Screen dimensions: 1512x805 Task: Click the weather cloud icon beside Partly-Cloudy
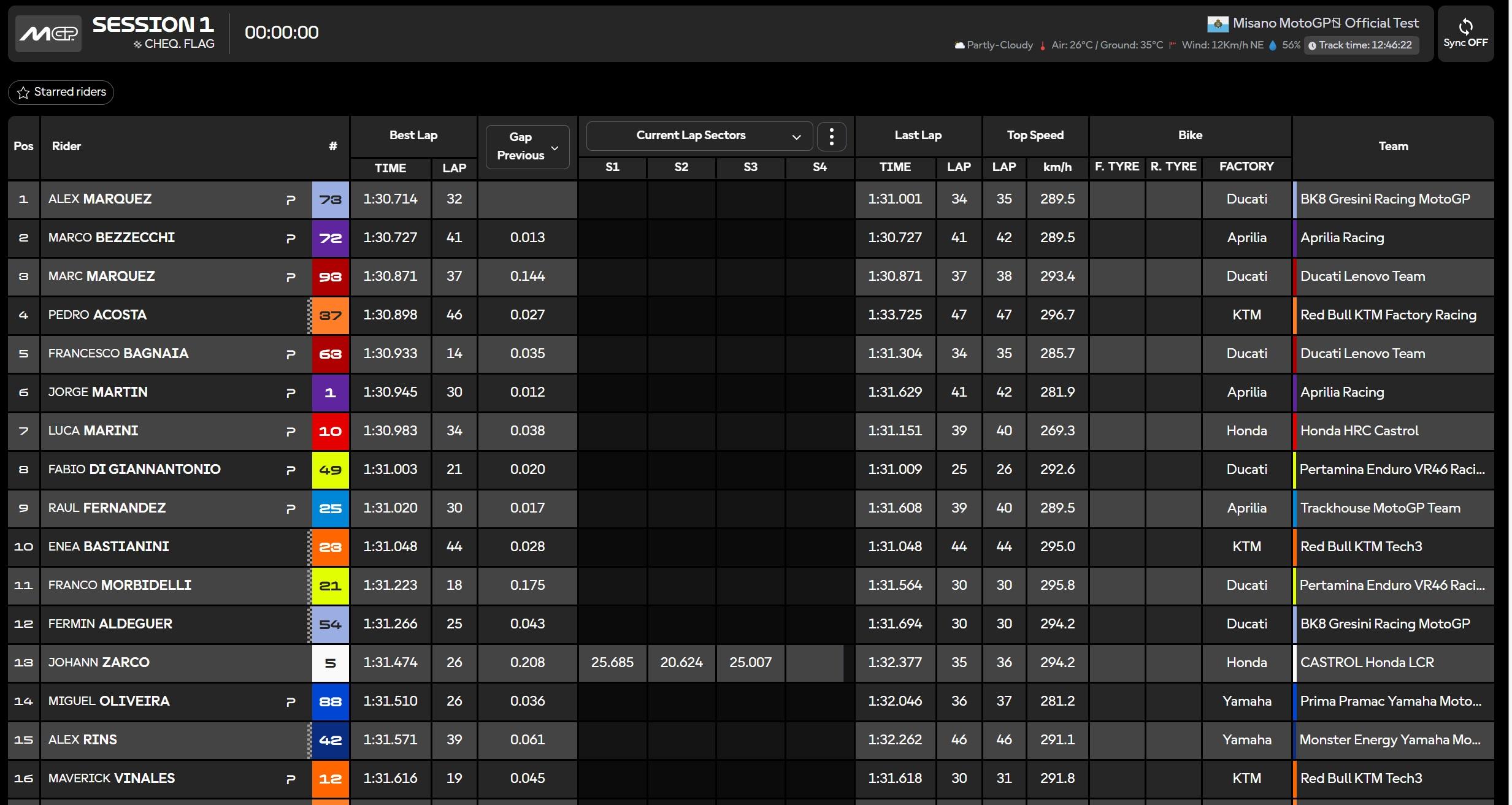tap(960, 45)
